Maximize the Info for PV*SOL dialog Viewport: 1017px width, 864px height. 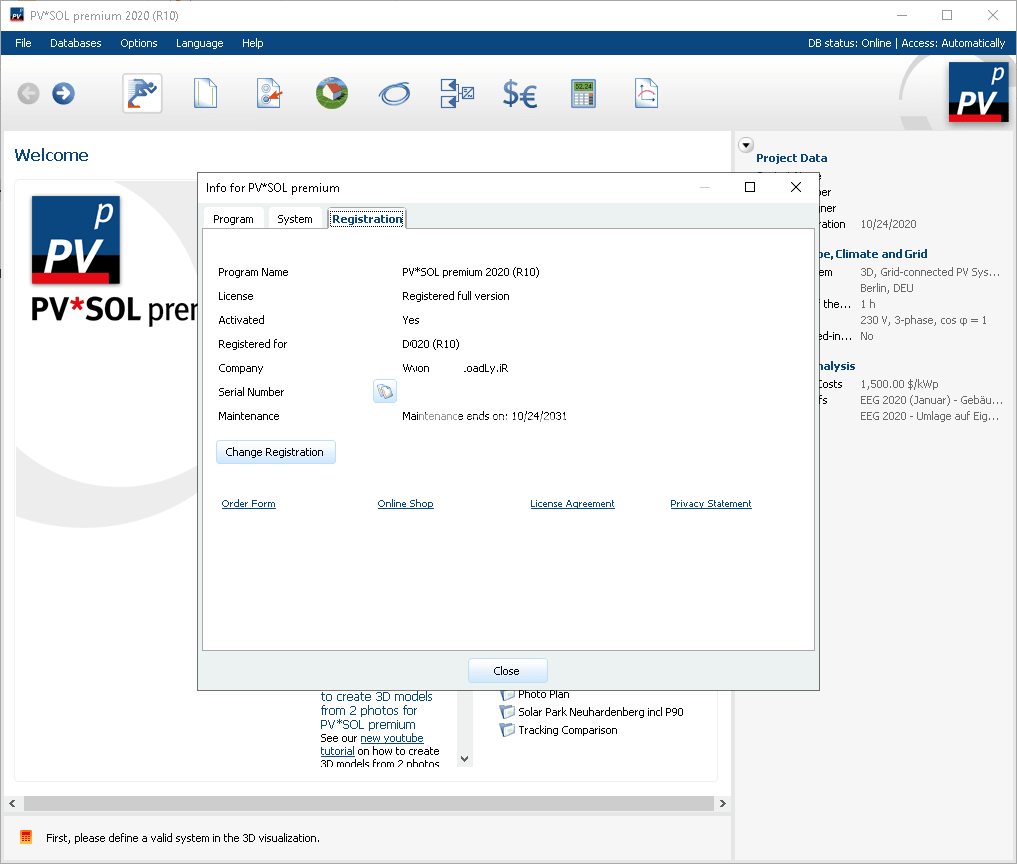click(x=750, y=187)
